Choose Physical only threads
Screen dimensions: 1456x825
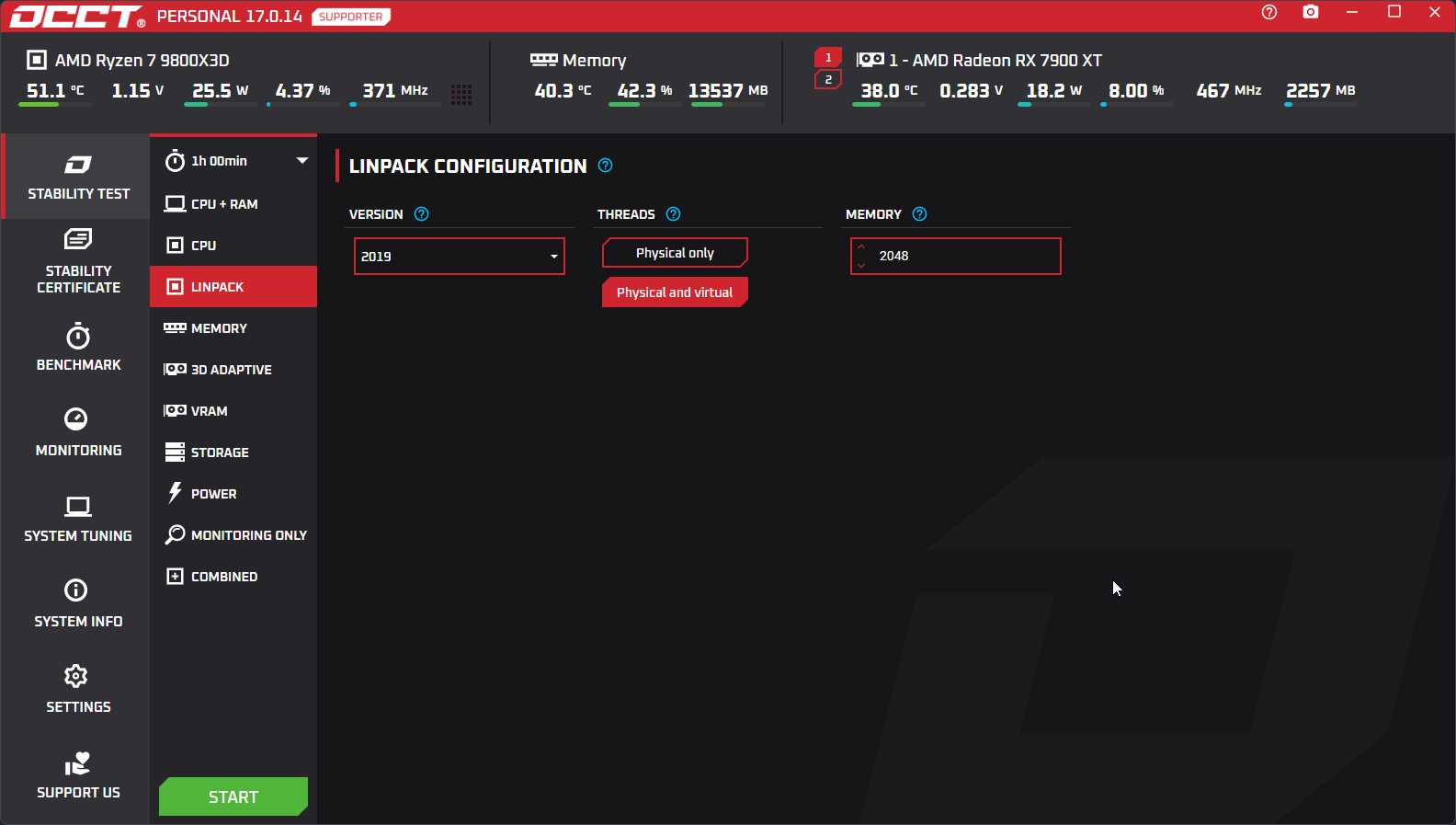click(x=675, y=253)
